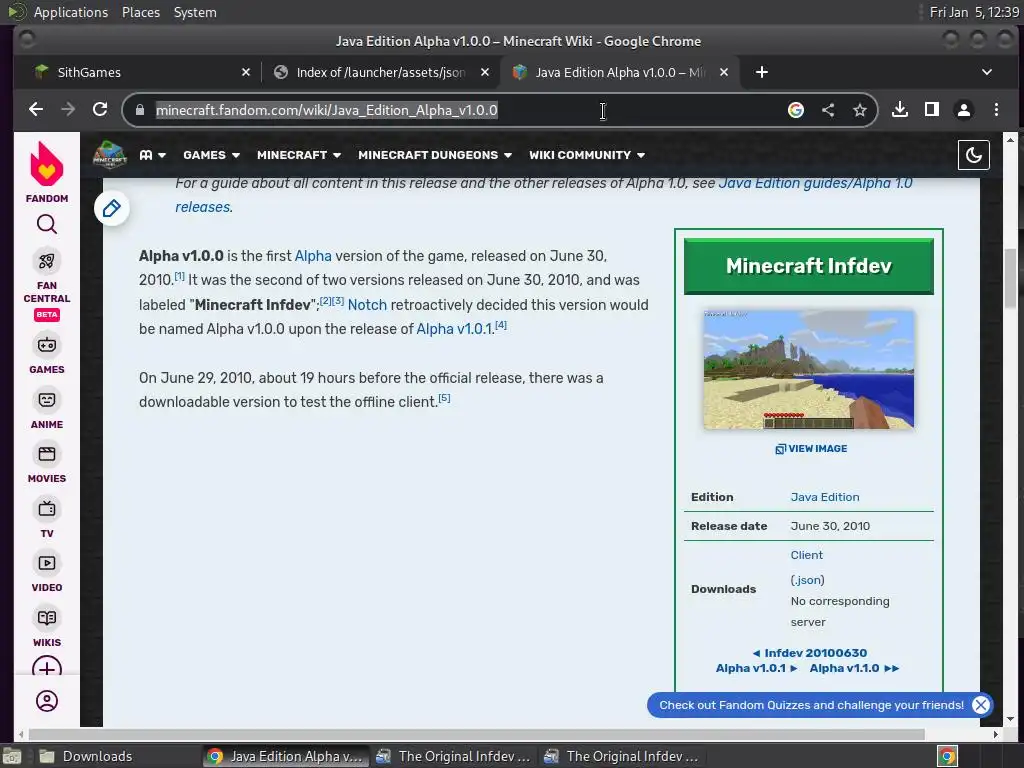The image size is (1024, 768).
Task: Open the user profile icon in Fandom sidebar
Action: click(46, 701)
